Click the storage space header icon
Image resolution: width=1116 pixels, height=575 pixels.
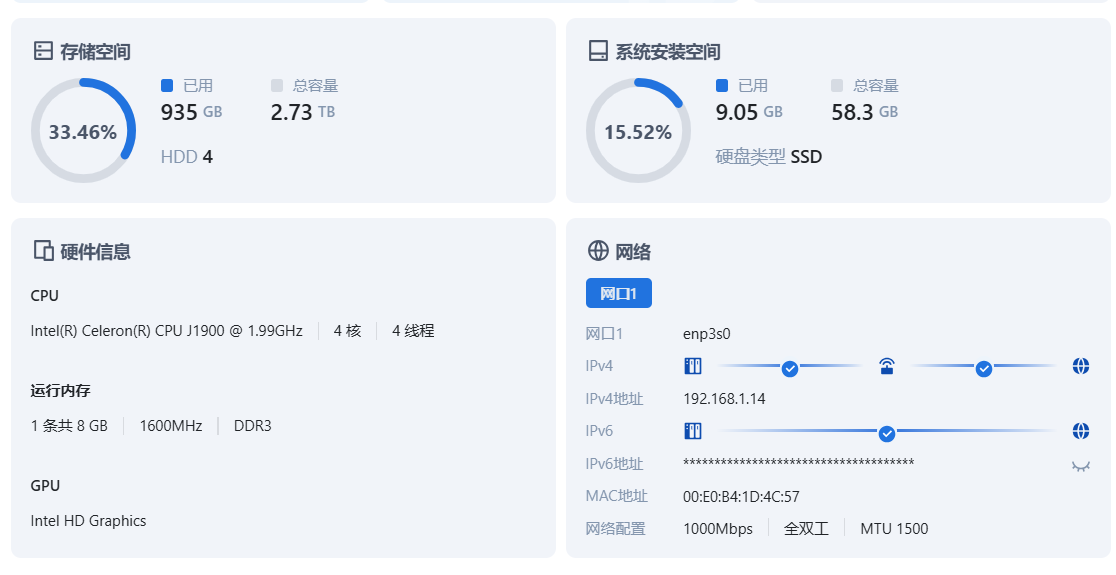43,51
